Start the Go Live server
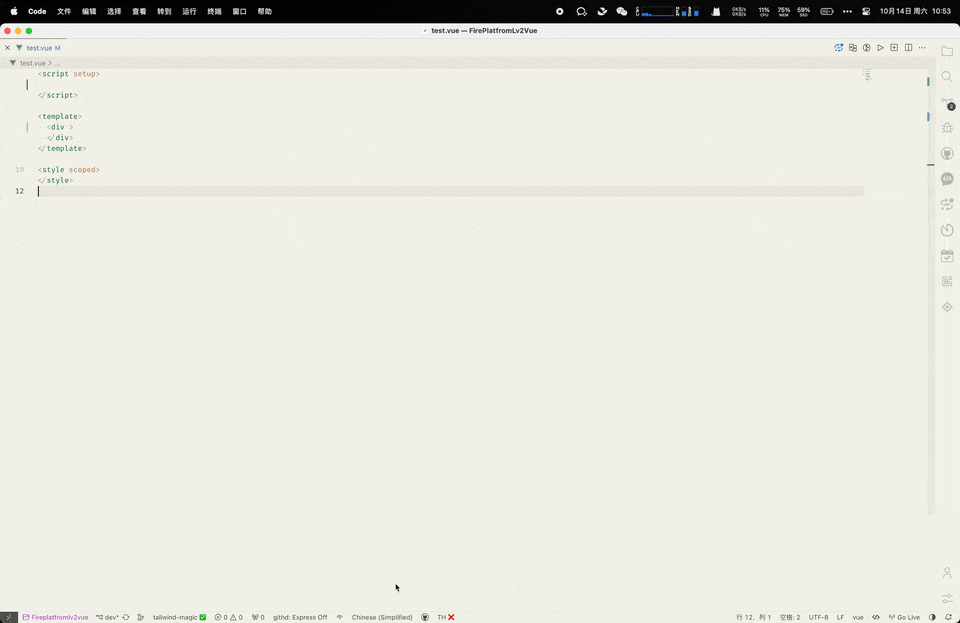Image resolution: width=960 pixels, height=623 pixels. pyautogui.click(x=904, y=617)
